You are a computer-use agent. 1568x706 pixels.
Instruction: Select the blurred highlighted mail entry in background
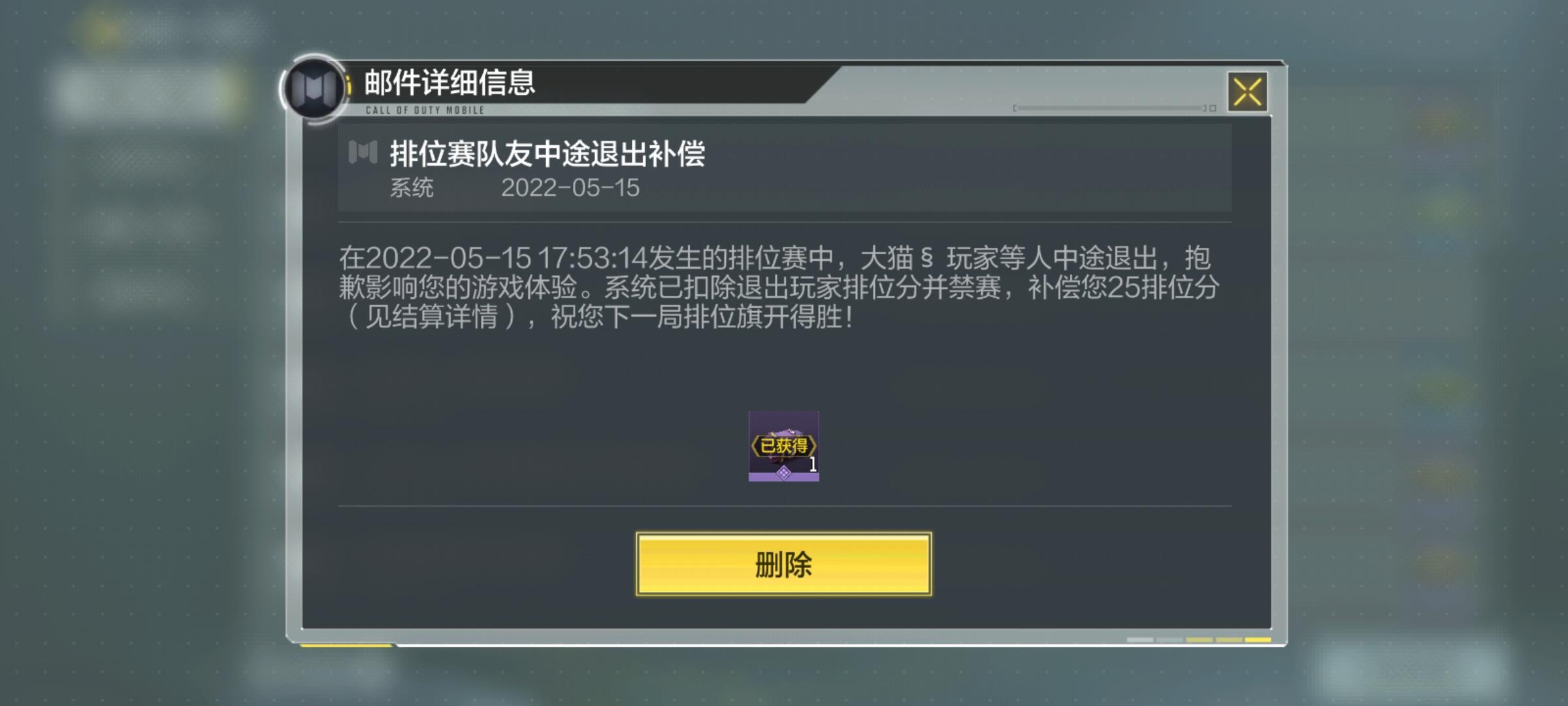(147, 95)
